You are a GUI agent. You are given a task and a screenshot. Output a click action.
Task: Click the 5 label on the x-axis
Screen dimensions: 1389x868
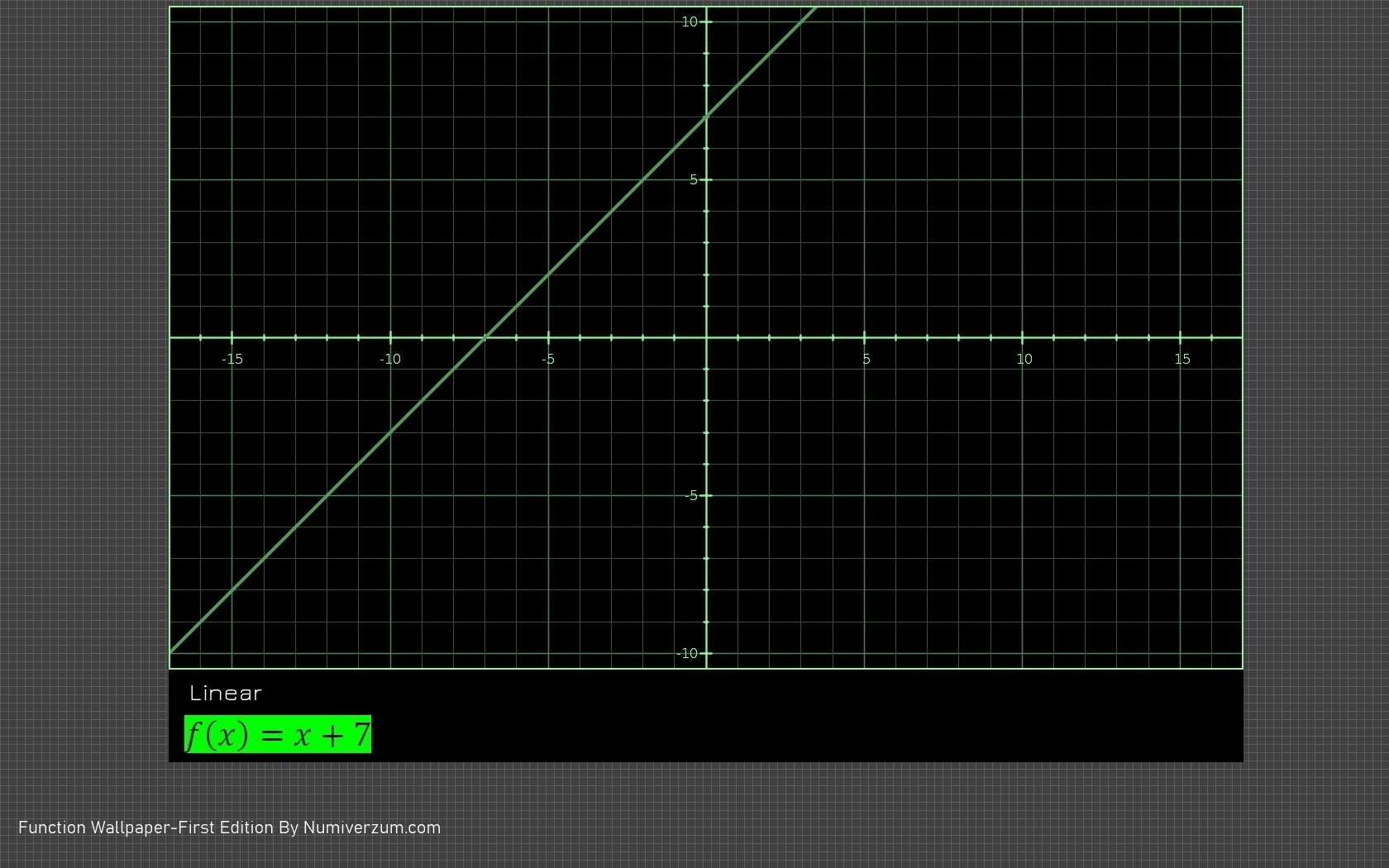[866, 359]
